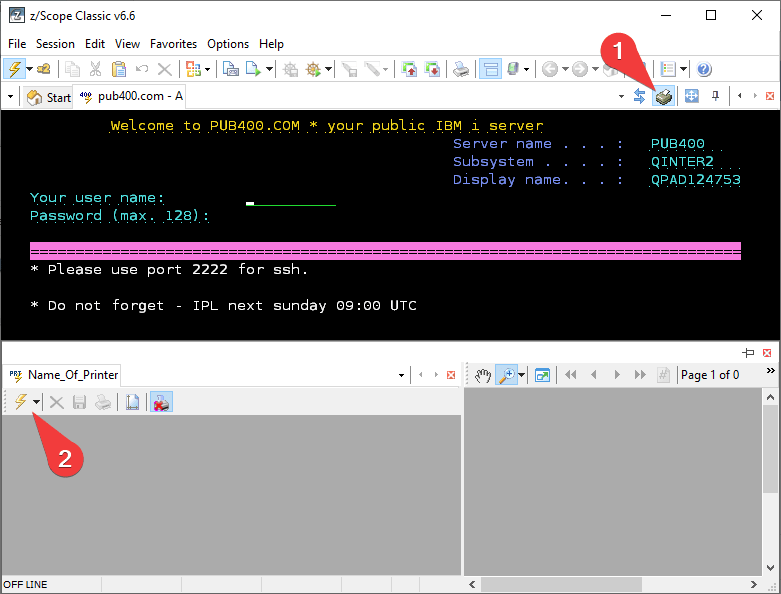Click the blue full-screen expand icon in the tab bar
Screen dimensions: 781x594
click(691, 96)
